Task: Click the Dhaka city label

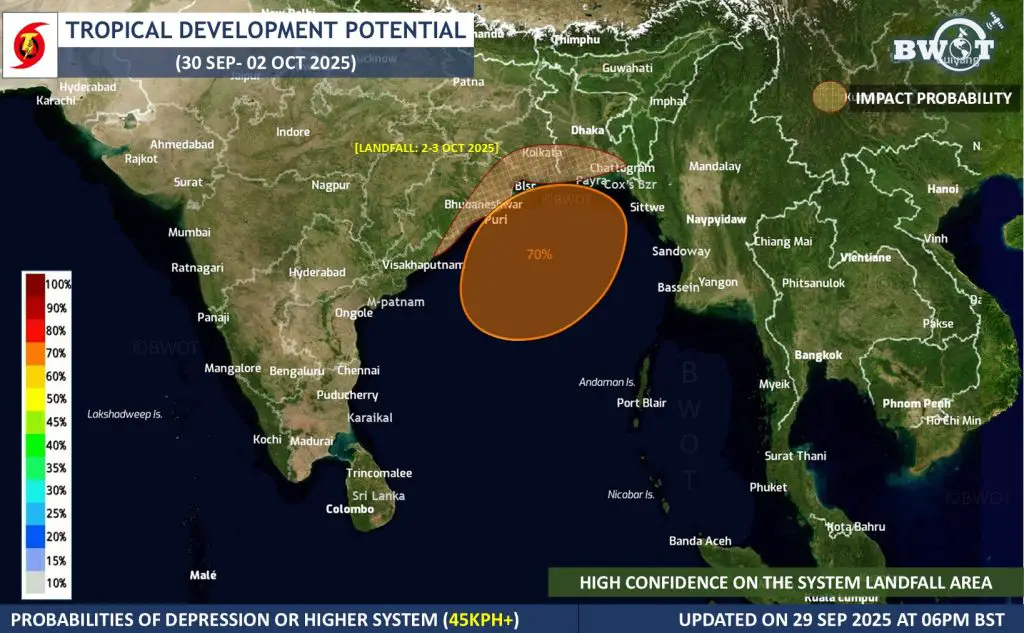Action: [x=588, y=130]
